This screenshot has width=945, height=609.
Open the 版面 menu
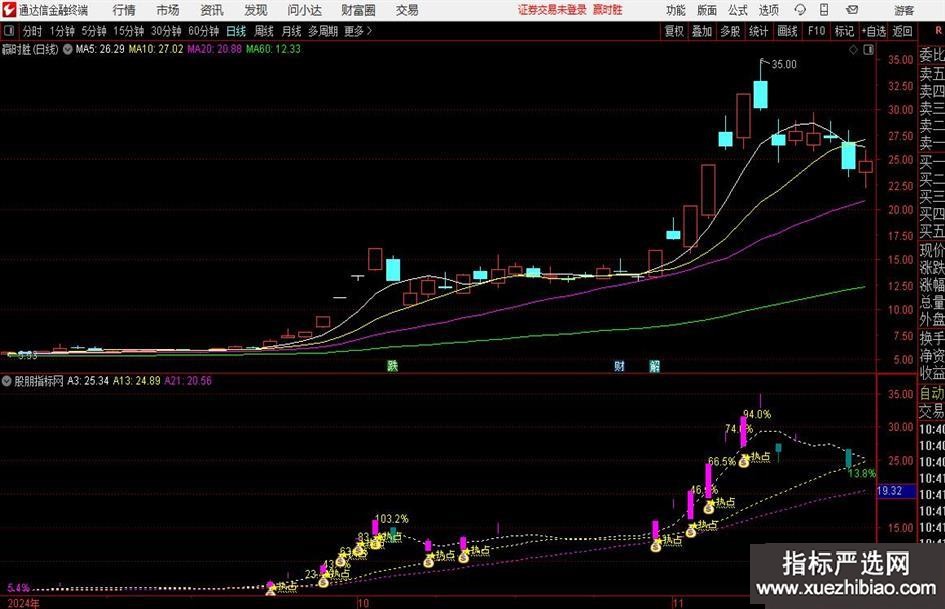pyautogui.click(x=707, y=10)
